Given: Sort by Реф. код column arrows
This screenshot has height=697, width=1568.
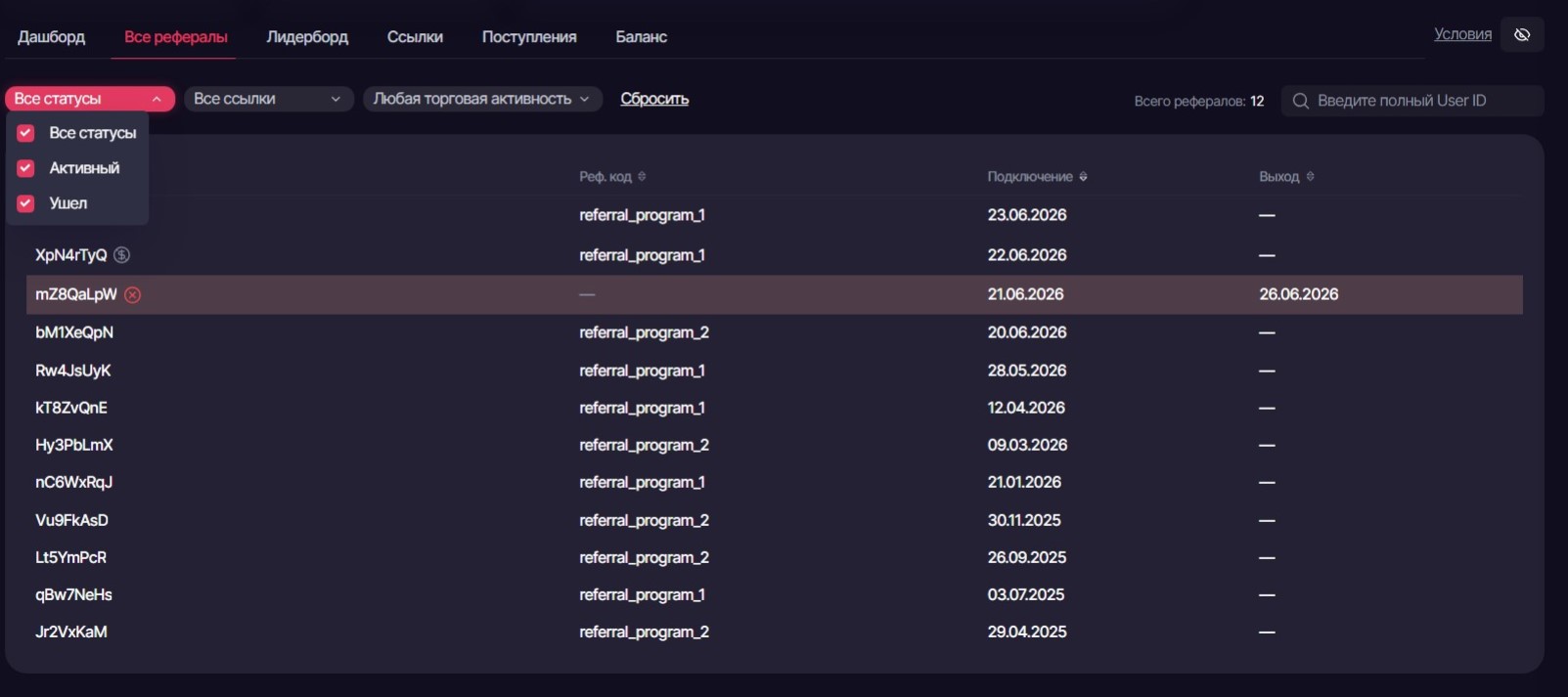Looking at the screenshot, I should click(x=642, y=177).
